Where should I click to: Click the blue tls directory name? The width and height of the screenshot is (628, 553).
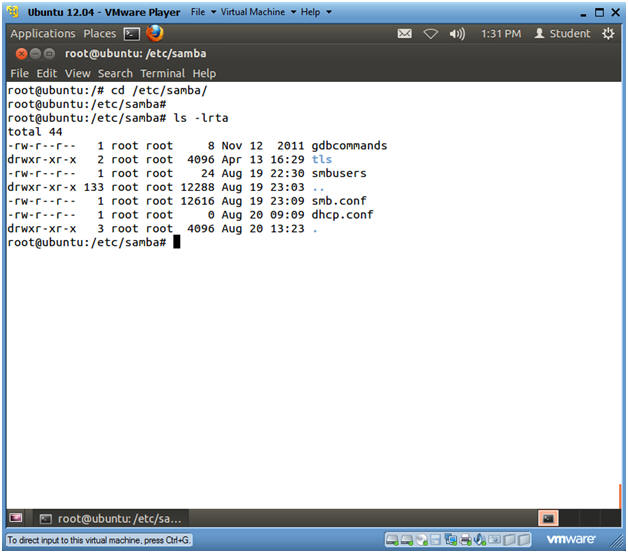(x=322, y=159)
